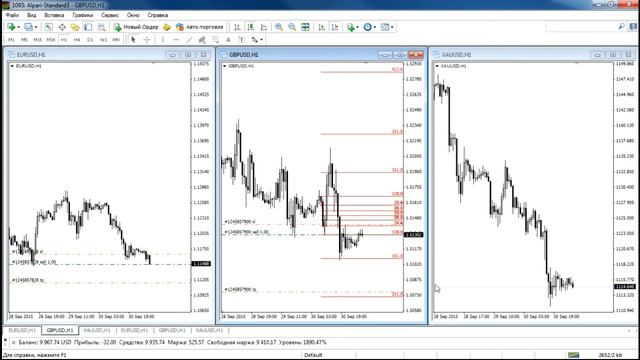Screen dimensions: 640x360
Task: Choose the equidistant channel tool
Action: click(x=202, y=40)
